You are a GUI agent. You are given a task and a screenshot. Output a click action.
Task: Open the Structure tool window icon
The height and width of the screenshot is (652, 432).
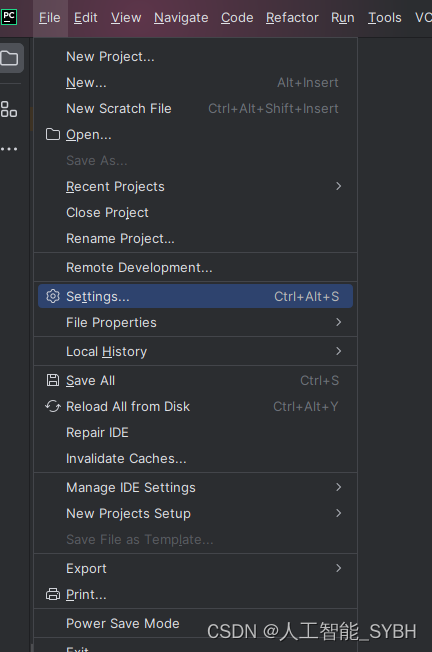click(x=9, y=109)
